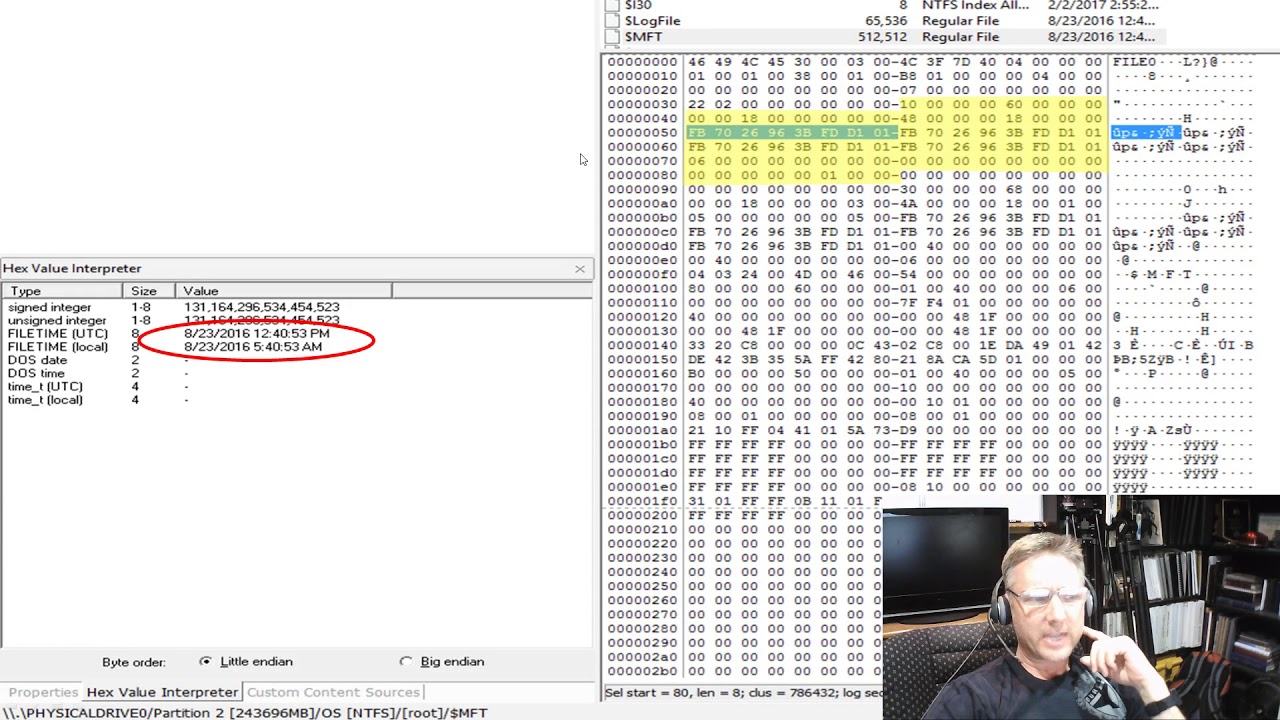This screenshot has height=720, width=1280.
Task: Click hex offset 00000000 in the viewer
Action: [642, 62]
